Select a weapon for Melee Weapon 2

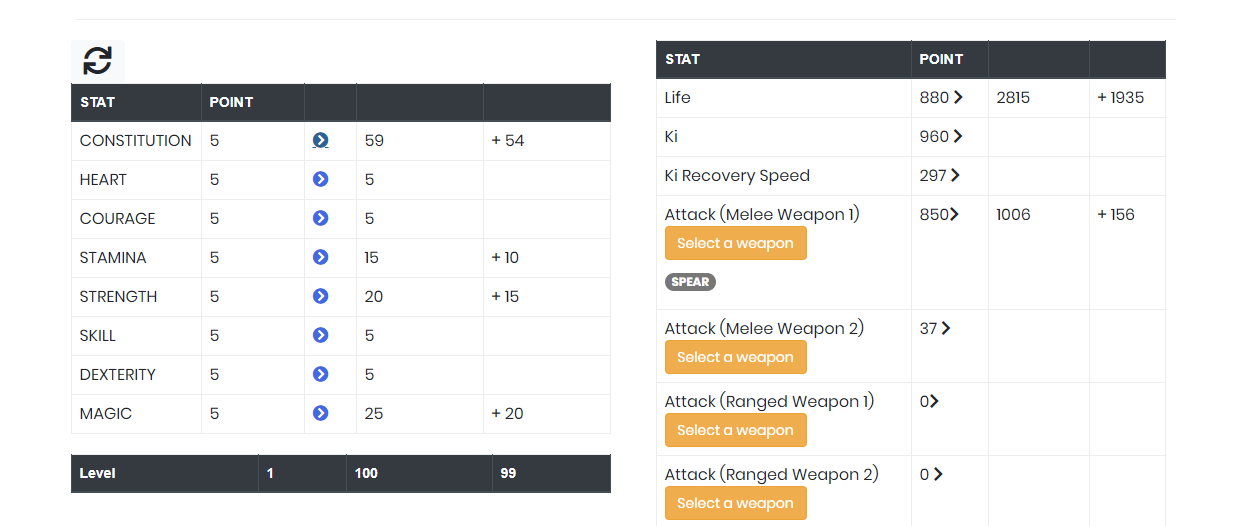735,357
